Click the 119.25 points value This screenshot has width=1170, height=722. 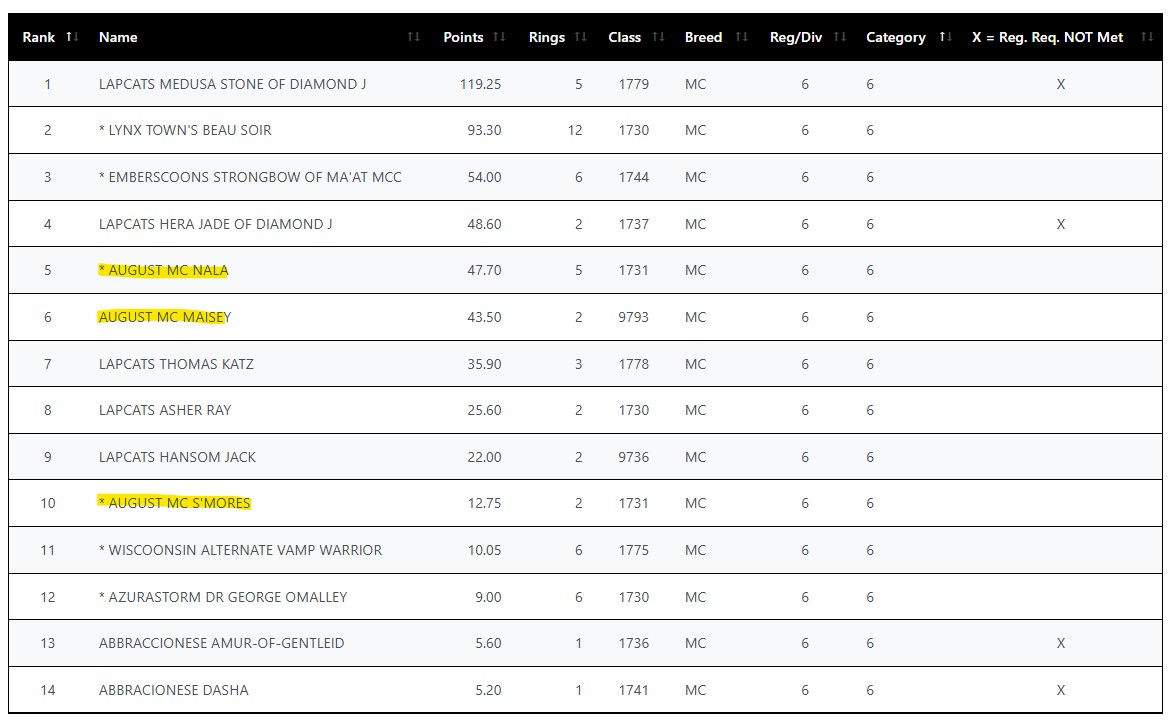480,84
